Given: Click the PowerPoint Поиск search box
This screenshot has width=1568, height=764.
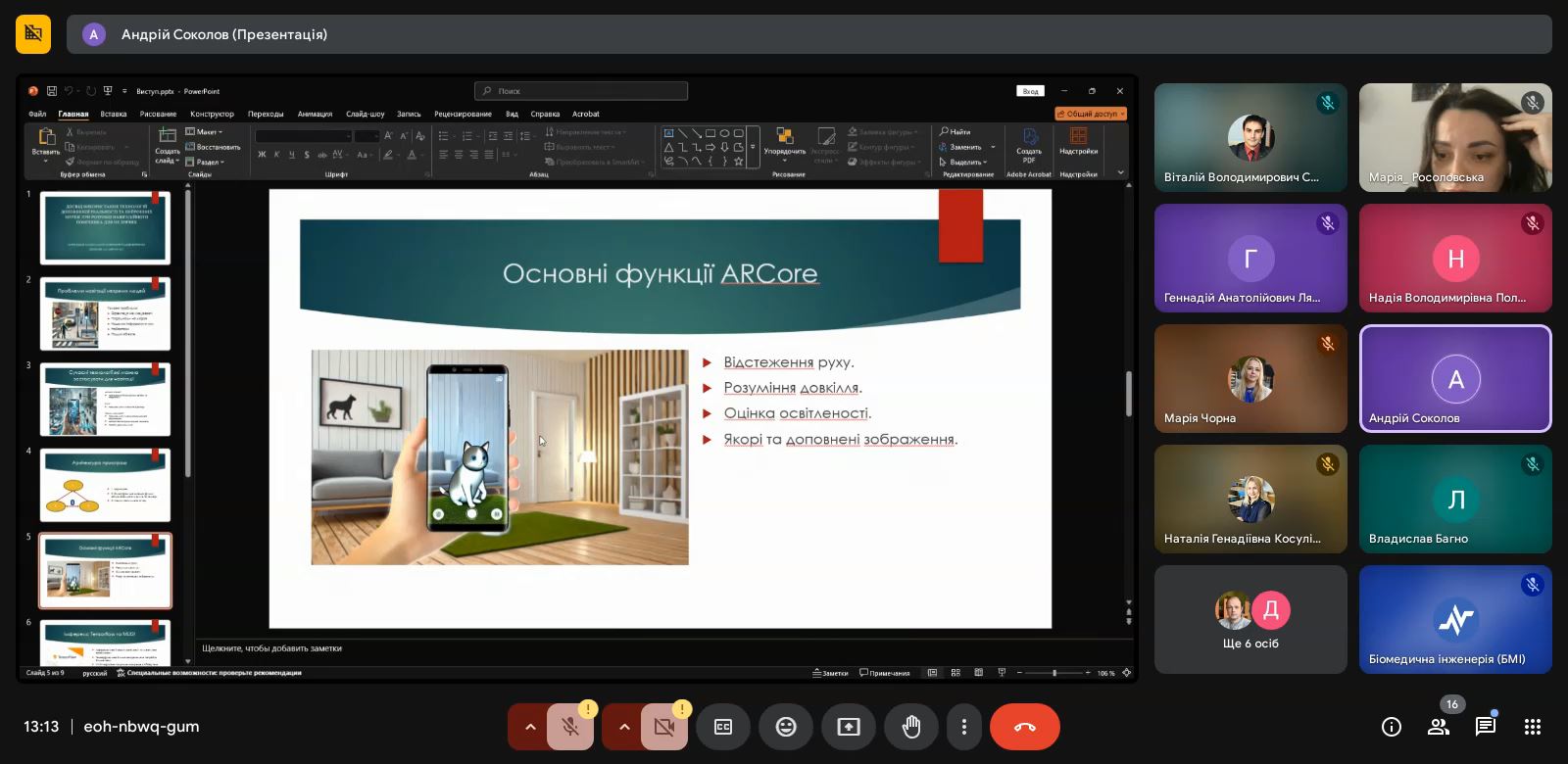Looking at the screenshot, I should click(581, 91).
